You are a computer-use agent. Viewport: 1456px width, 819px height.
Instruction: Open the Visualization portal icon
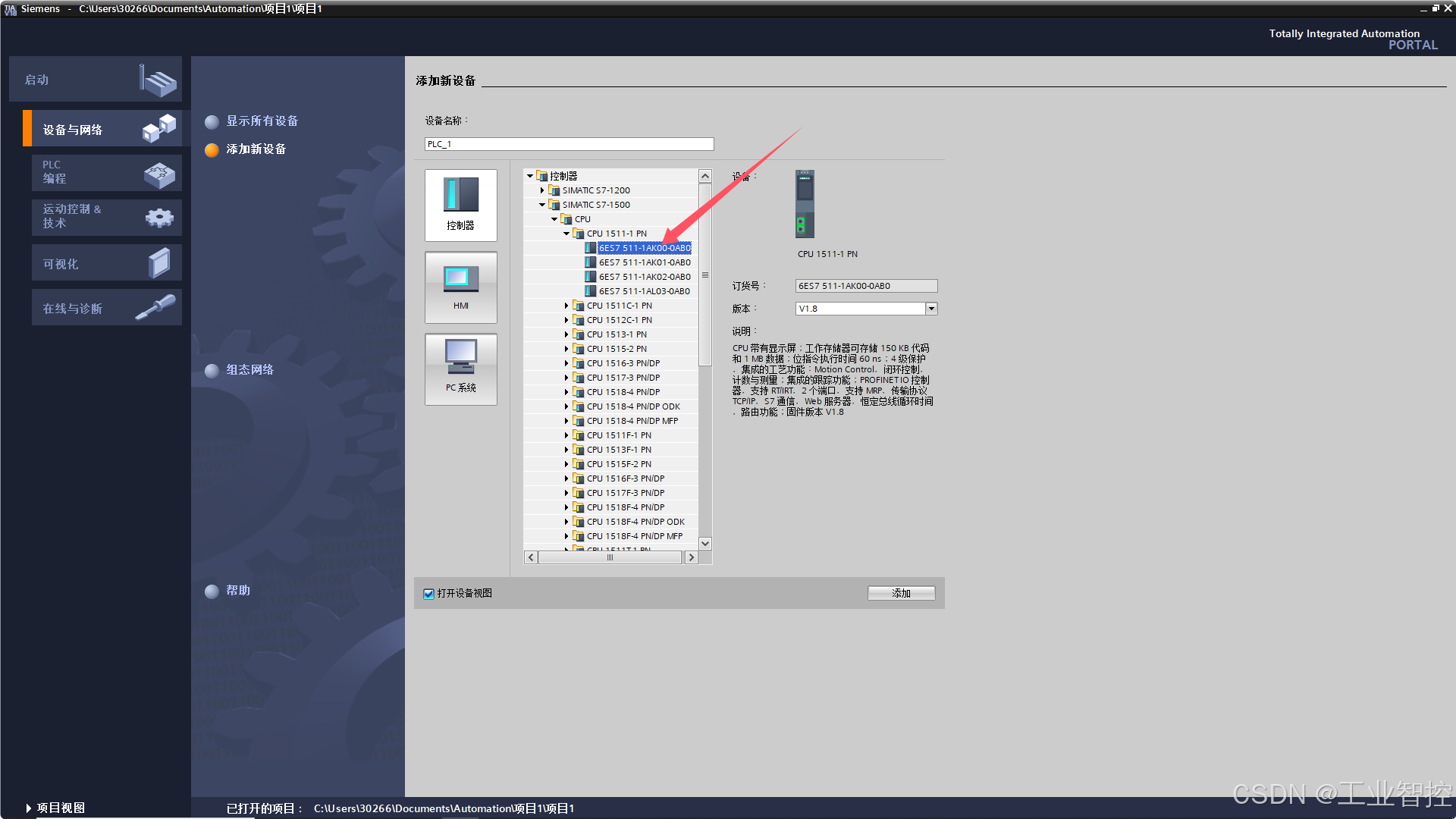159,263
